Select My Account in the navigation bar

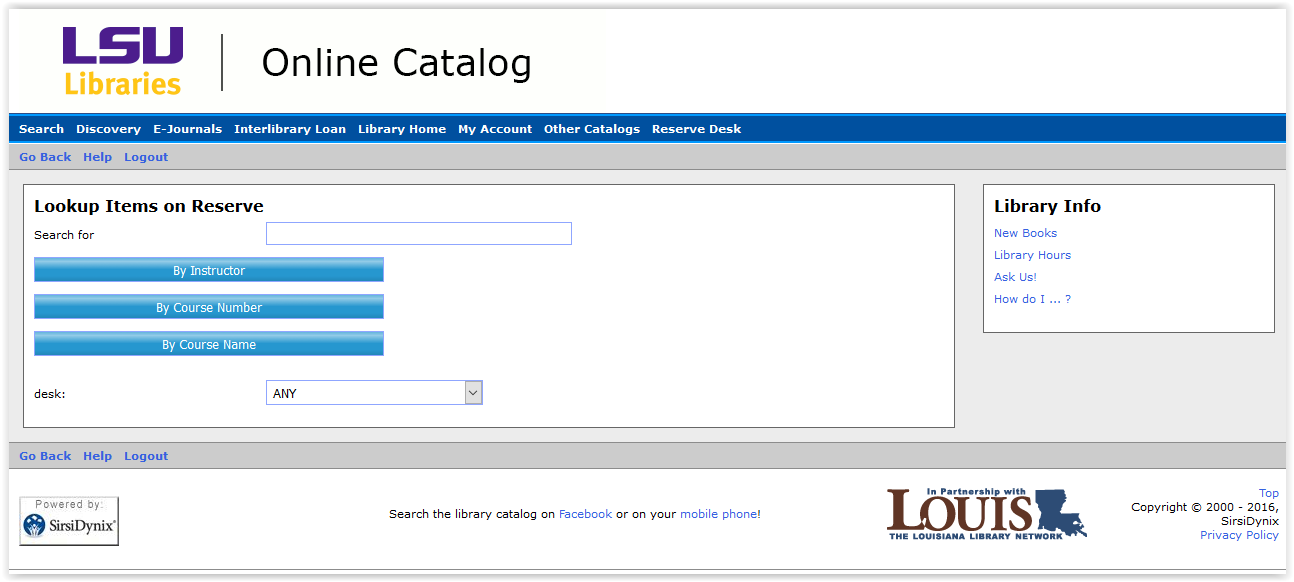click(495, 129)
